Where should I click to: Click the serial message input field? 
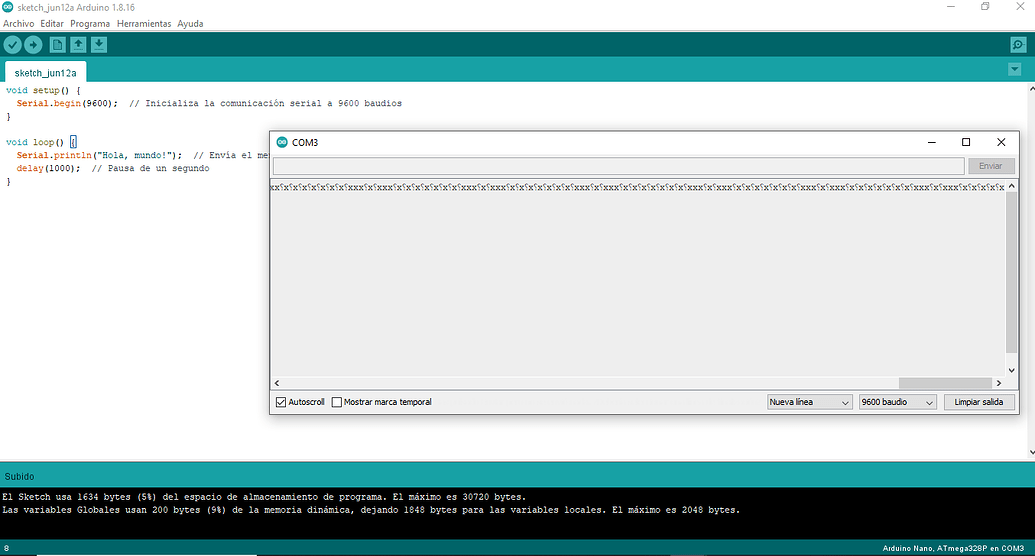(618, 166)
